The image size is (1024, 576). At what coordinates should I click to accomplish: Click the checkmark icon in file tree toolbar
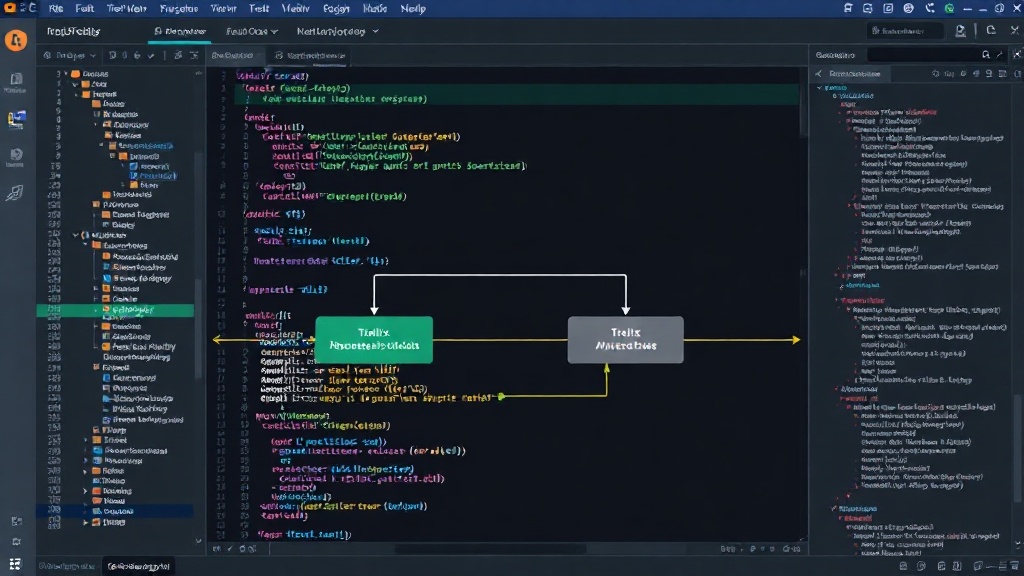coord(152,56)
